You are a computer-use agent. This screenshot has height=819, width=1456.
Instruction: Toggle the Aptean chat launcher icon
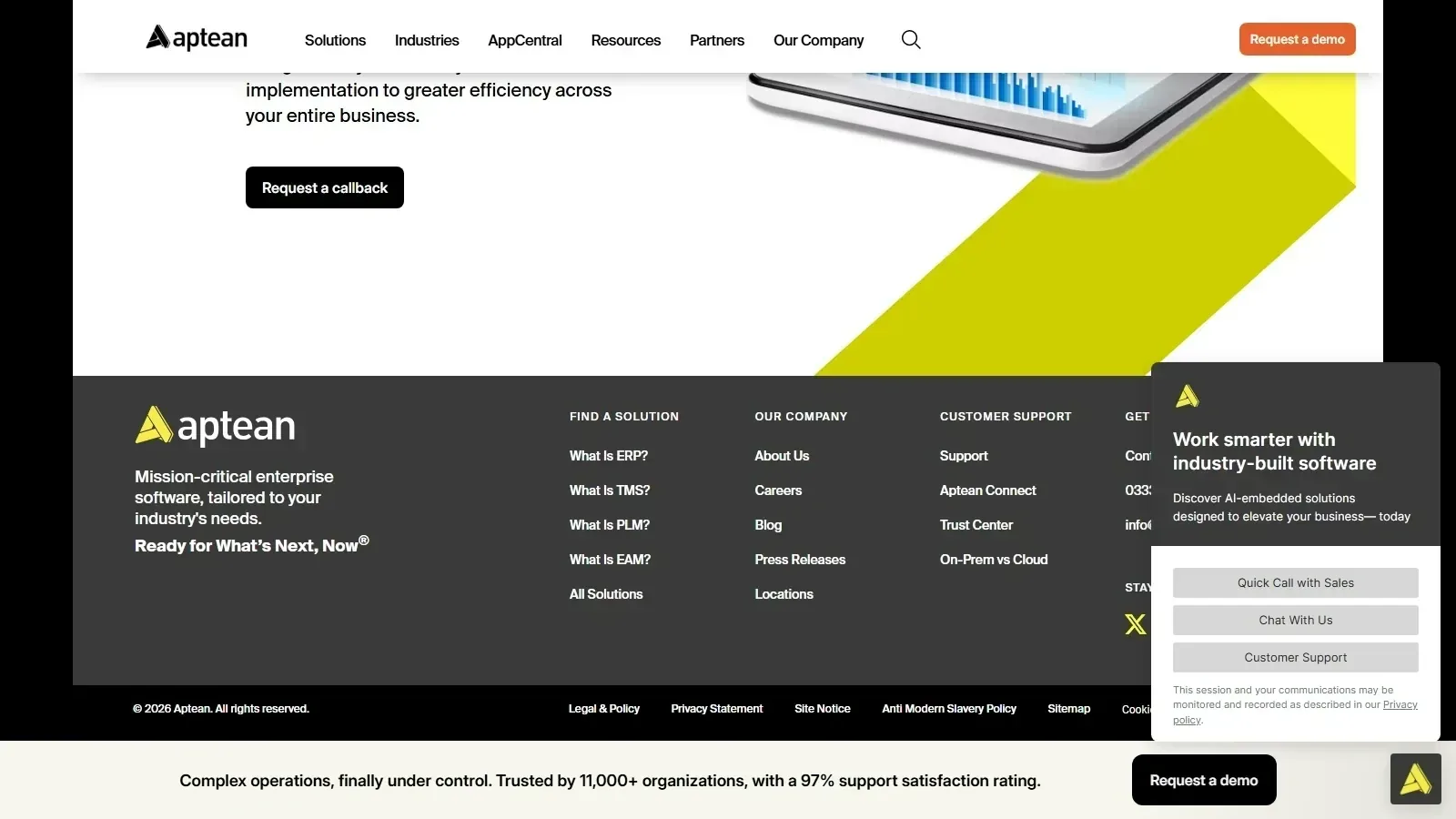(1415, 778)
